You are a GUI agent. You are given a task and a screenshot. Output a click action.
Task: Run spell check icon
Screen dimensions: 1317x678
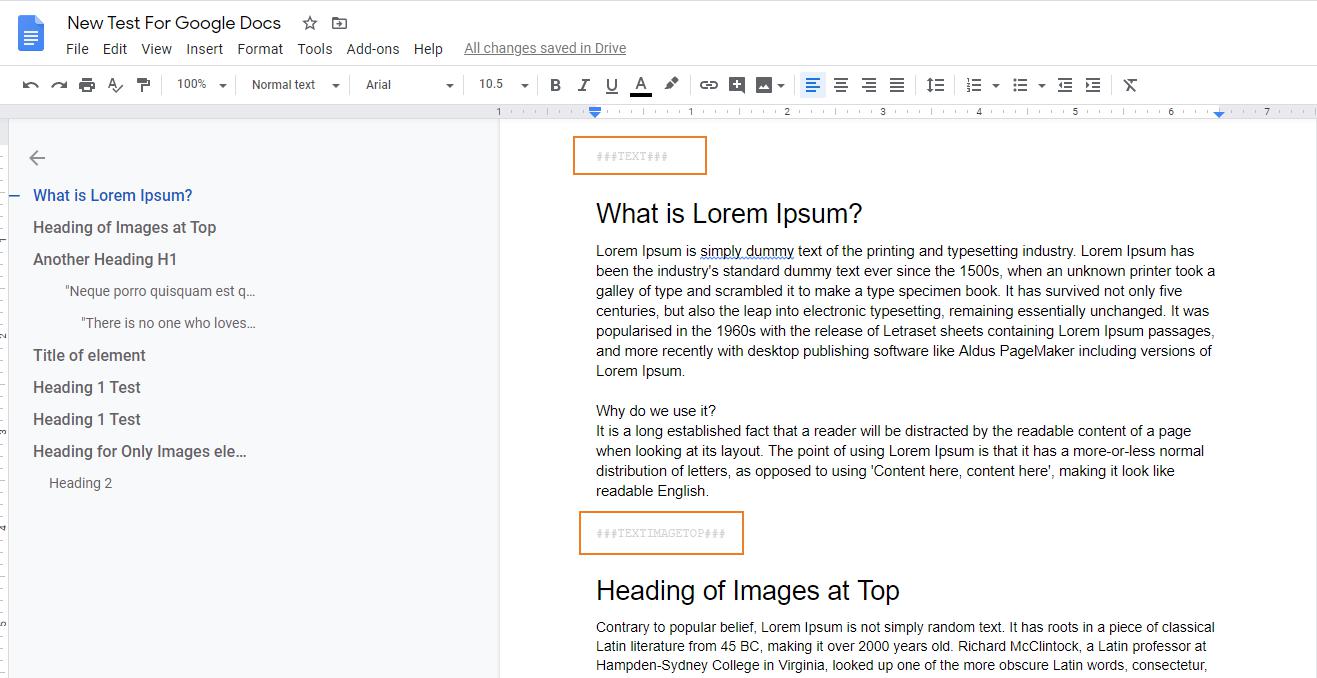[x=115, y=85]
